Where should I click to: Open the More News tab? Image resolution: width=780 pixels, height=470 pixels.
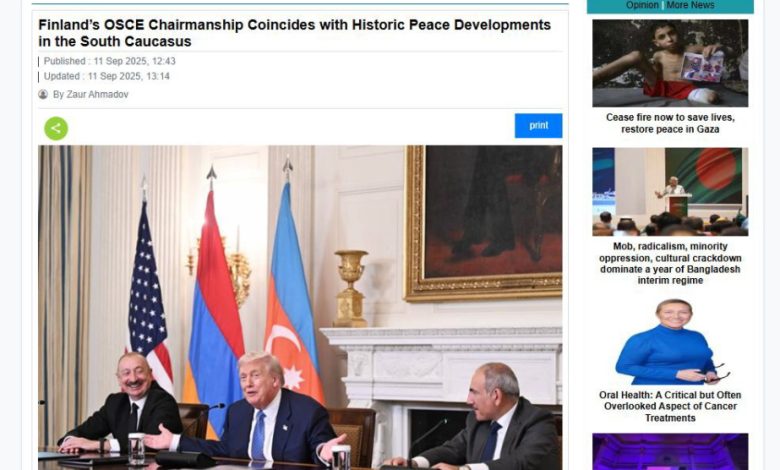[690, 5]
